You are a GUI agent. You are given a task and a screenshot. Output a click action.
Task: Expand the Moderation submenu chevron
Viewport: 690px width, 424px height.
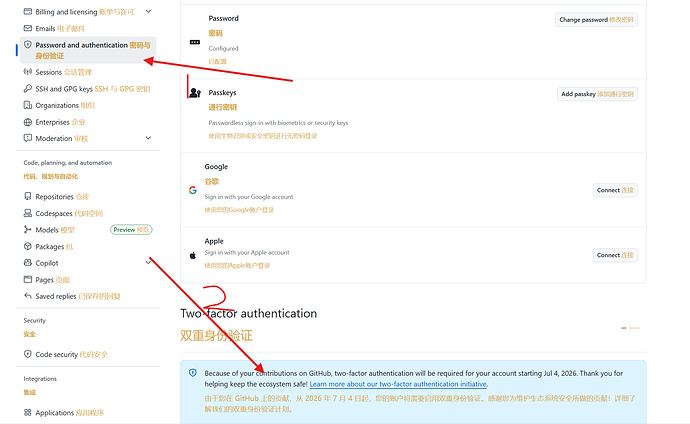tap(148, 138)
